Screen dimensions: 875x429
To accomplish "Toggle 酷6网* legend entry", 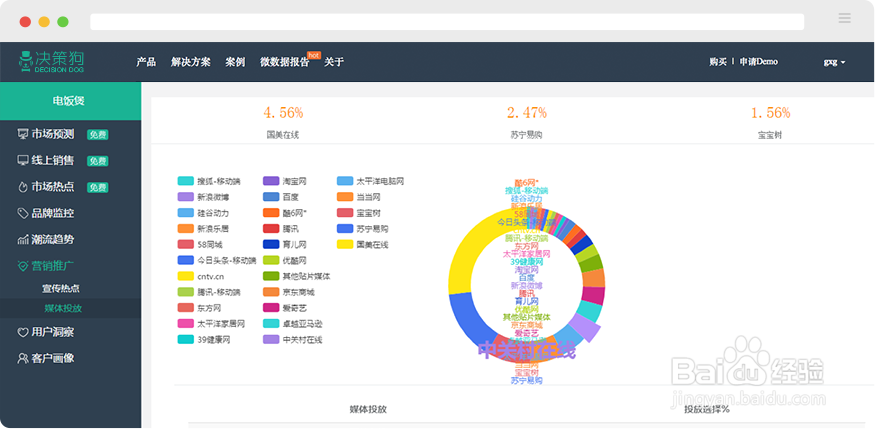I will click(x=285, y=213).
